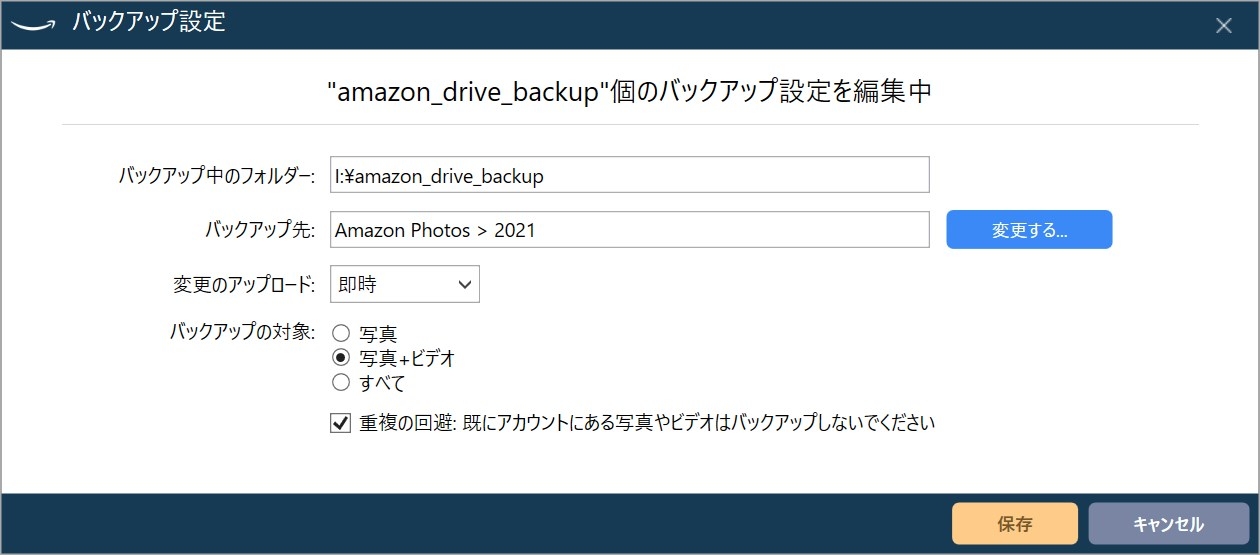
Task: Click the バックアップ先 label
Action: [x=259, y=230]
